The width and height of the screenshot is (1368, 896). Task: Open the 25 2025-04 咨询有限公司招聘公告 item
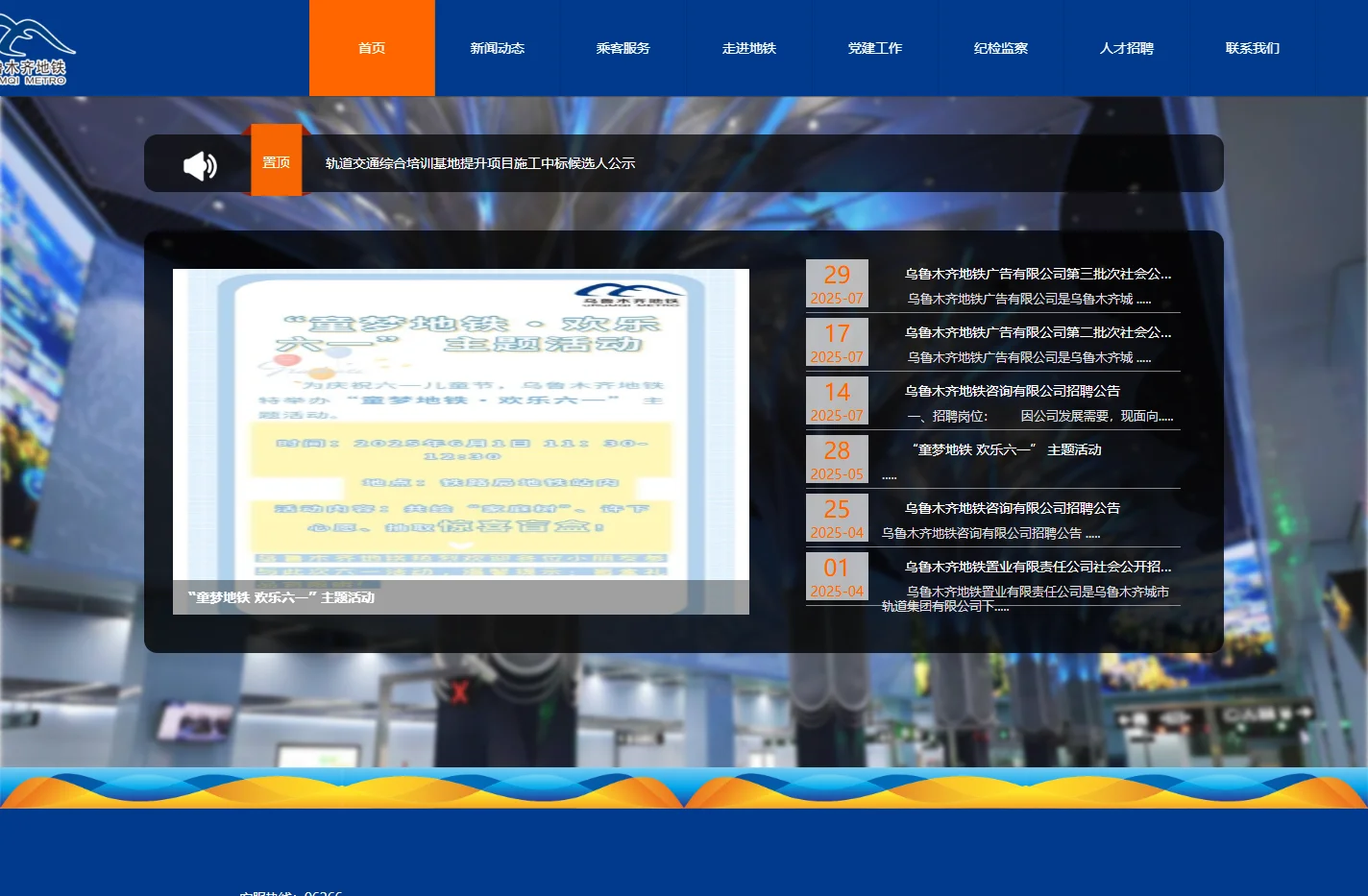[1013, 508]
